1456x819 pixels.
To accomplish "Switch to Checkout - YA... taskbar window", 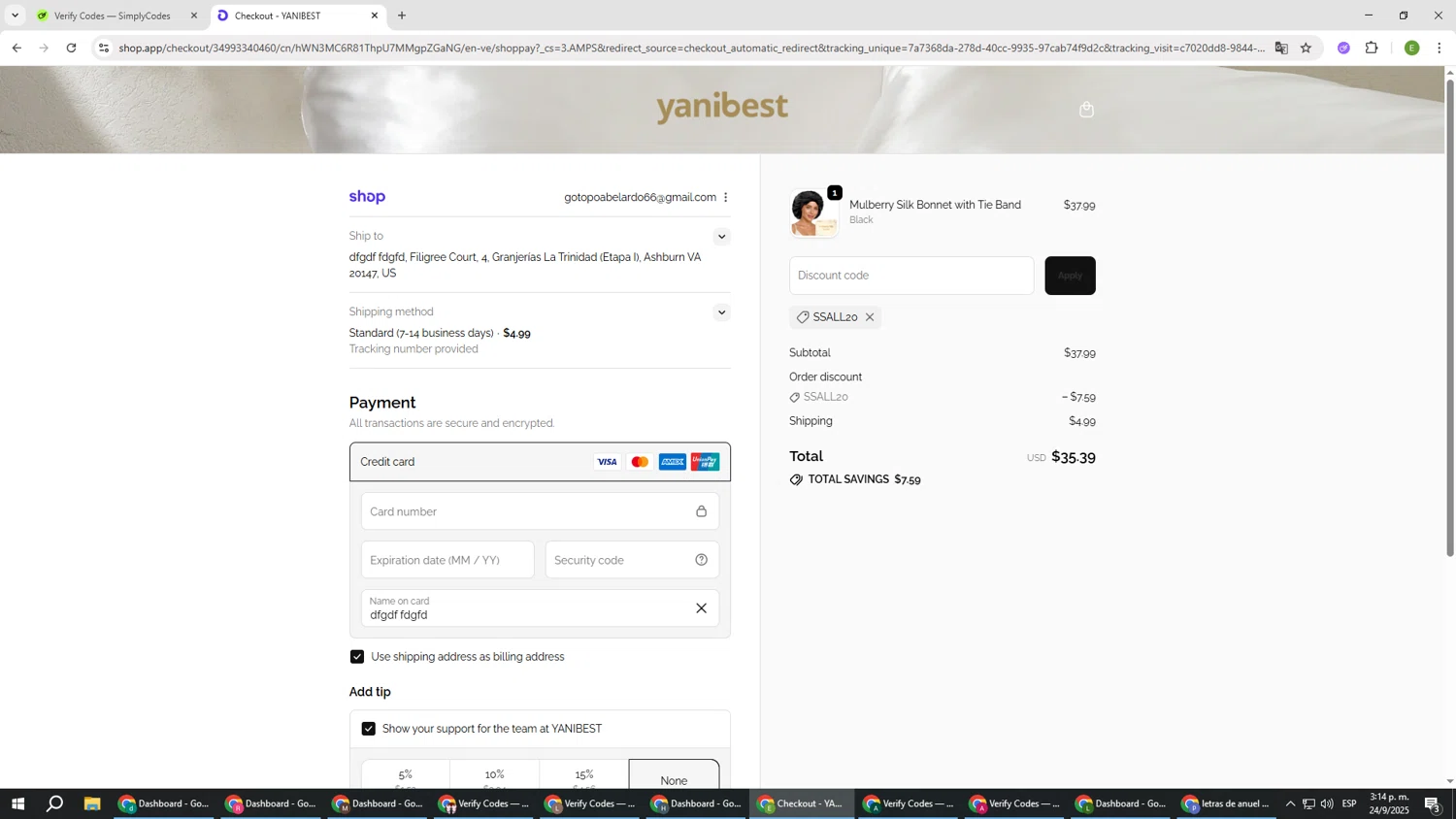I will [801, 803].
